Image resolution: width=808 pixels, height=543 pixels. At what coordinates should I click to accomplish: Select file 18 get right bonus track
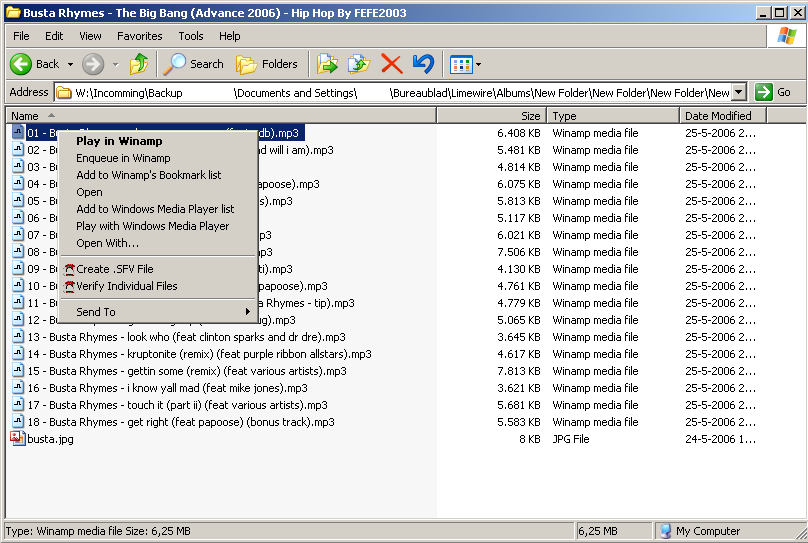pos(181,422)
